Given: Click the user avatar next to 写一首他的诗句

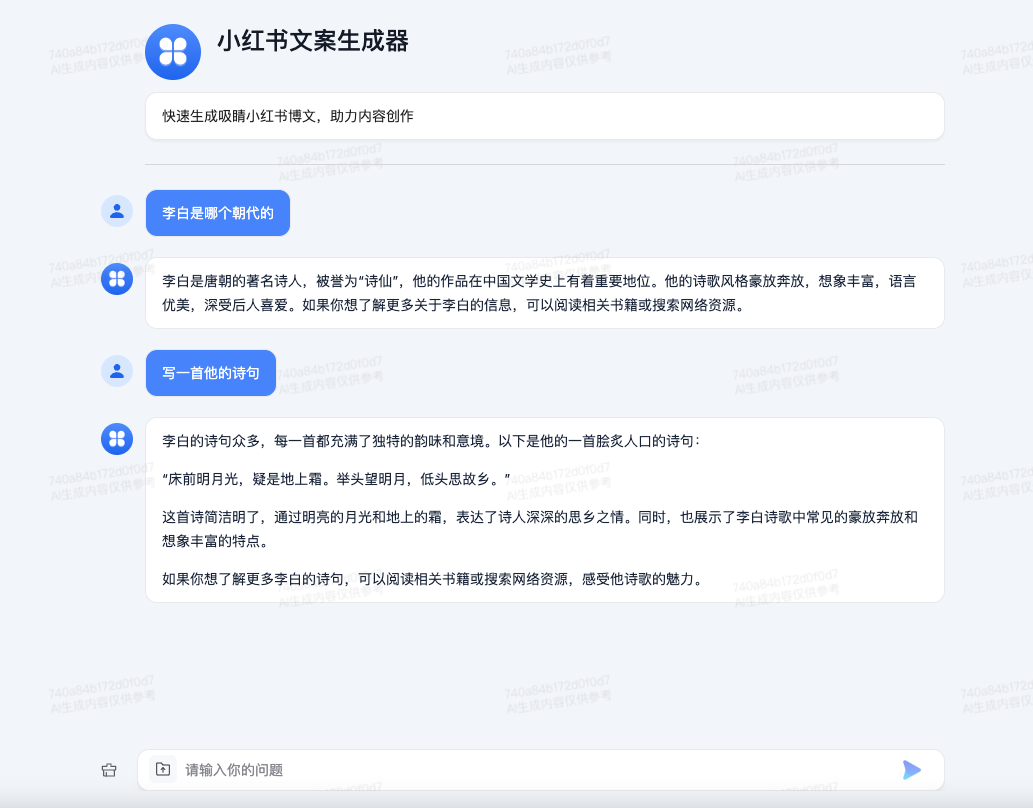Looking at the screenshot, I should [117, 371].
